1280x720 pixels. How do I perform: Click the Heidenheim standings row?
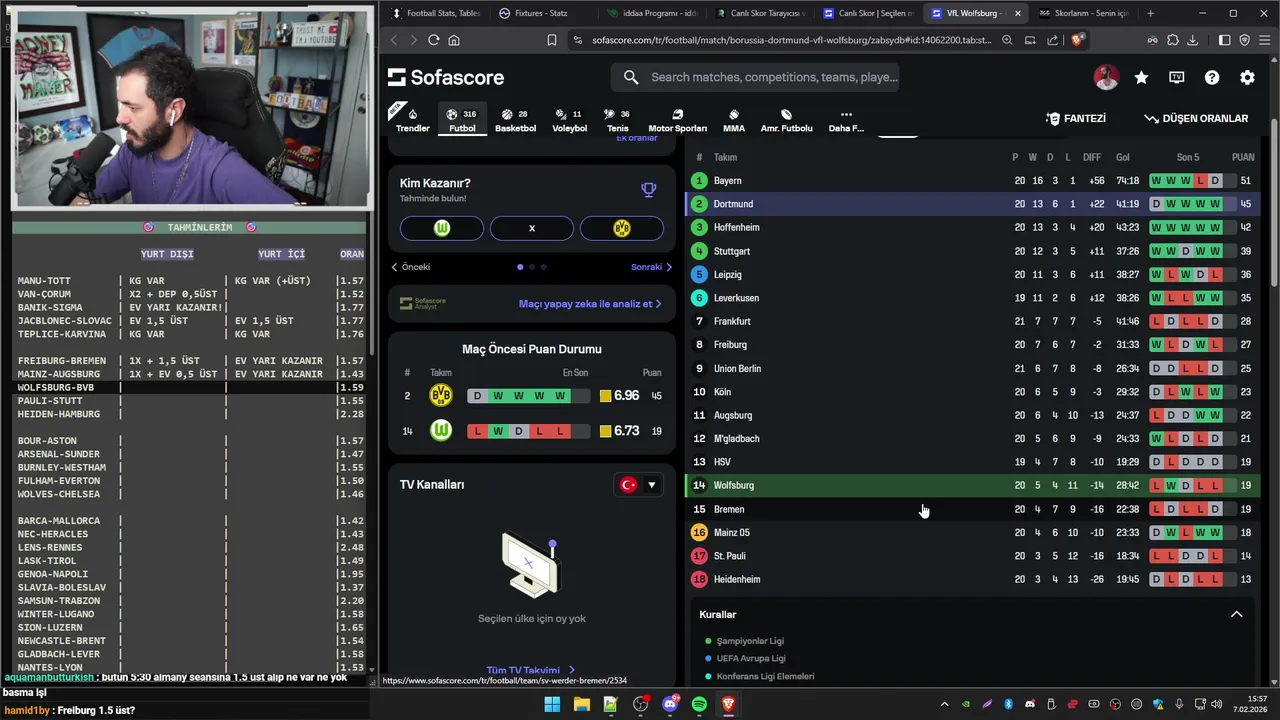[972, 579]
